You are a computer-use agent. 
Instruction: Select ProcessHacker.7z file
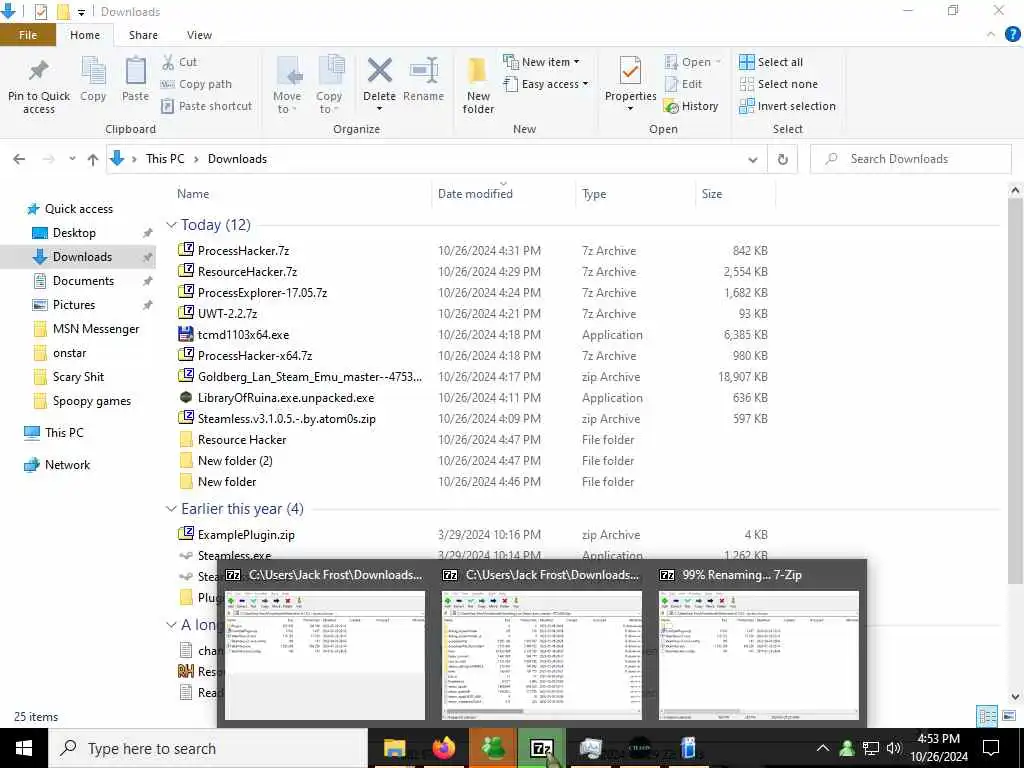[x=243, y=251]
